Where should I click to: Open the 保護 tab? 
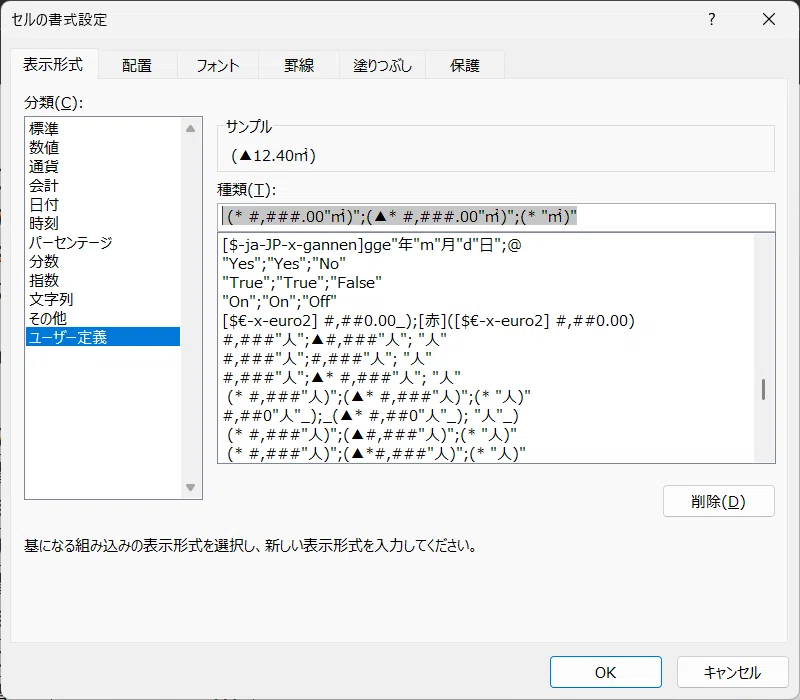pos(465,65)
